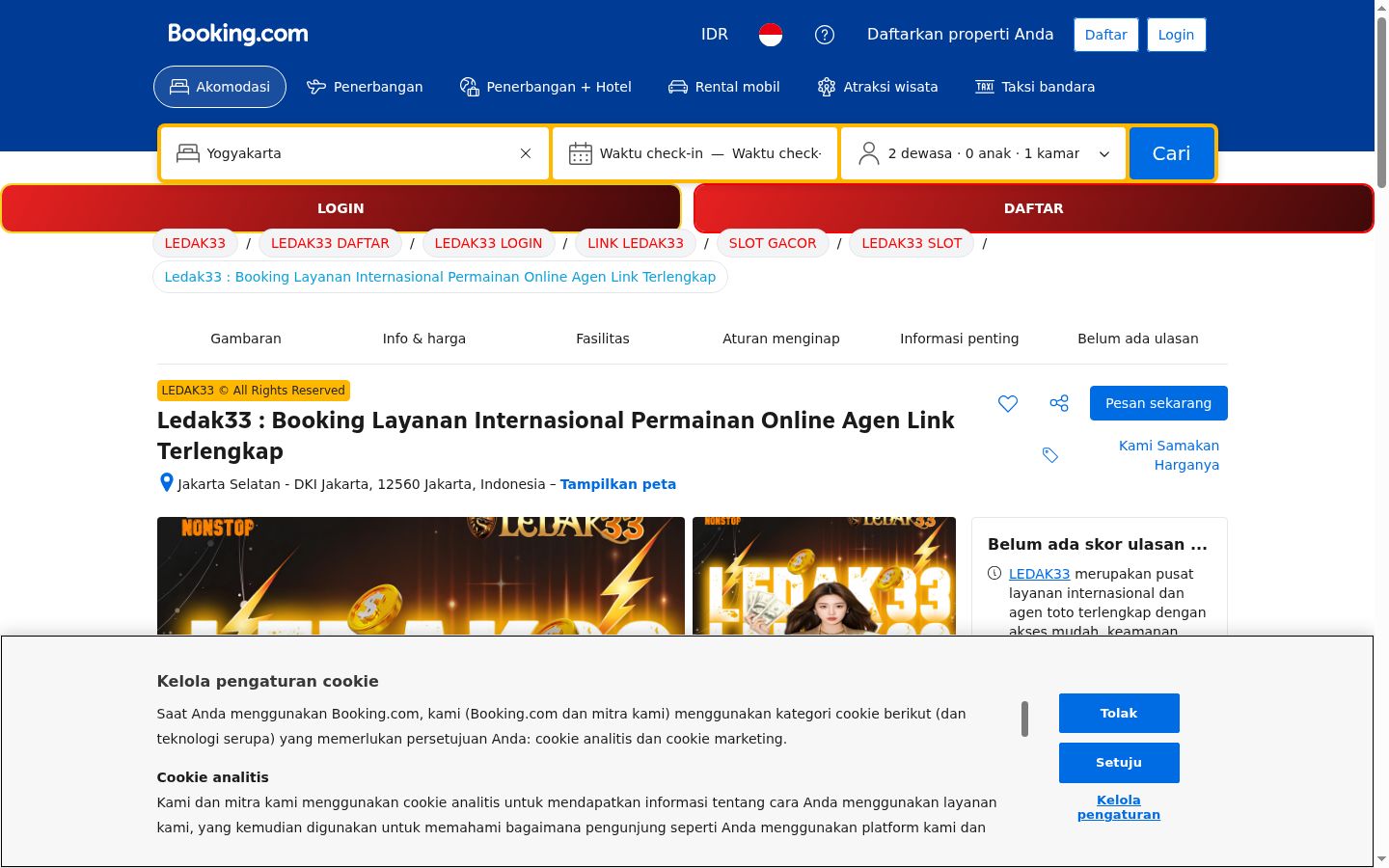This screenshot has width=1389, height=868.
Task: Open the smaller LEDAK33 photo with woman
Action: pos(824,576)
